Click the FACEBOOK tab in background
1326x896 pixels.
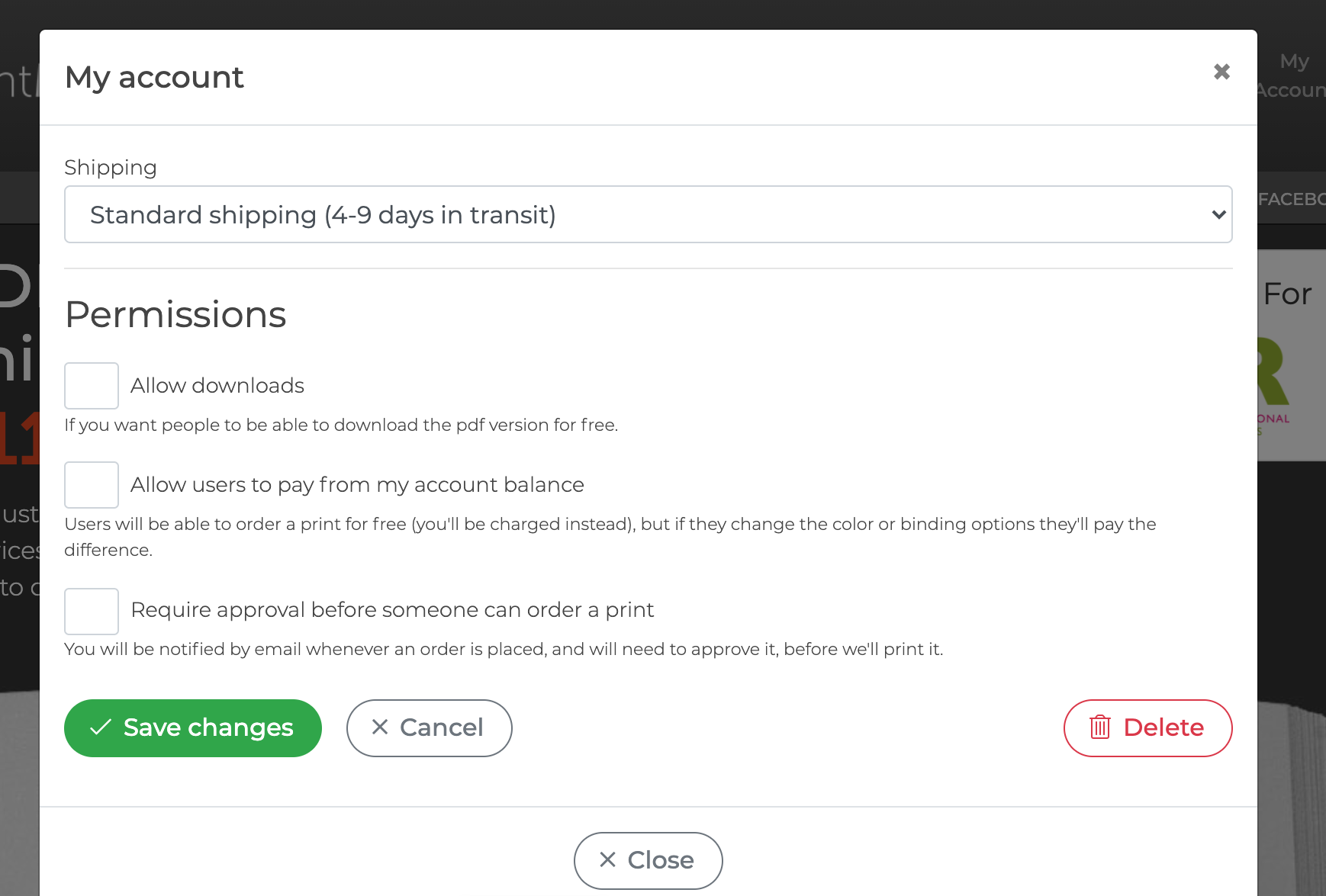click(1292, 199)
